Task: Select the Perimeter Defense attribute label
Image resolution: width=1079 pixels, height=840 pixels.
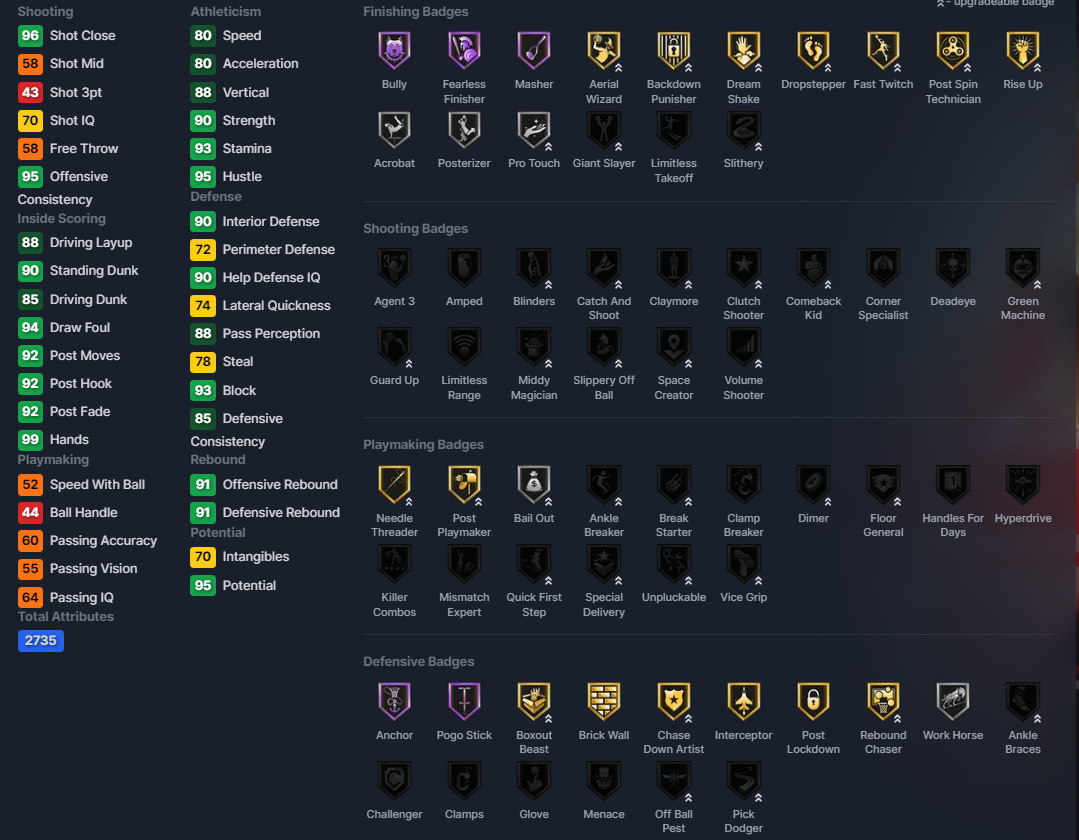Action: click(279, 250)
